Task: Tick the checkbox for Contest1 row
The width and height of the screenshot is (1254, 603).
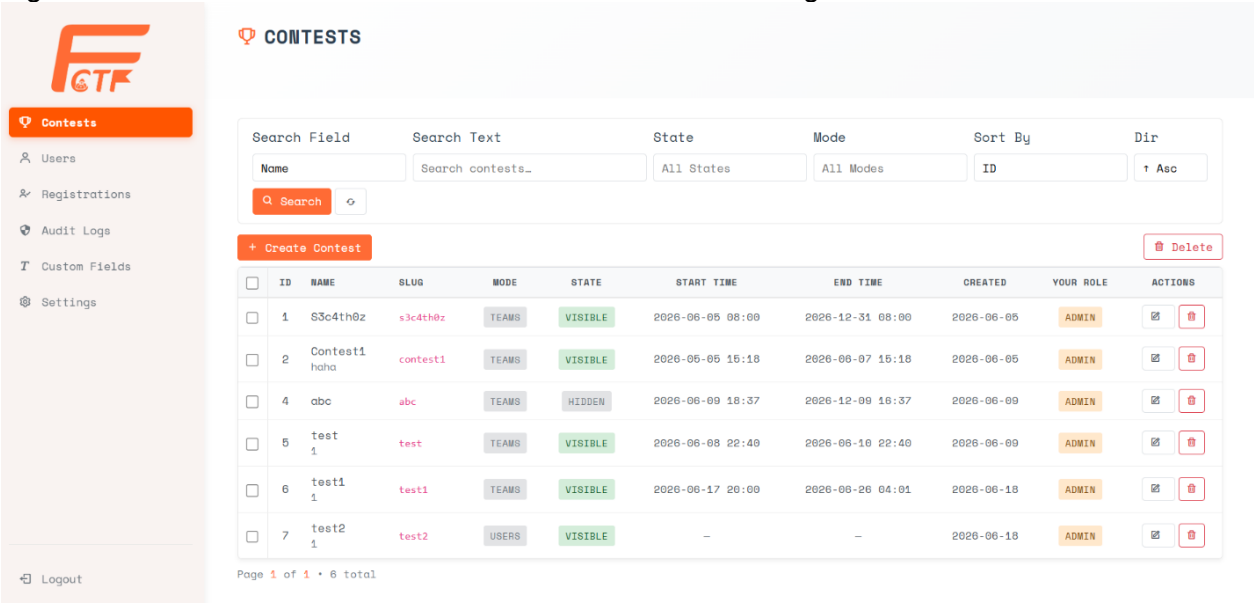Action: 252,360
